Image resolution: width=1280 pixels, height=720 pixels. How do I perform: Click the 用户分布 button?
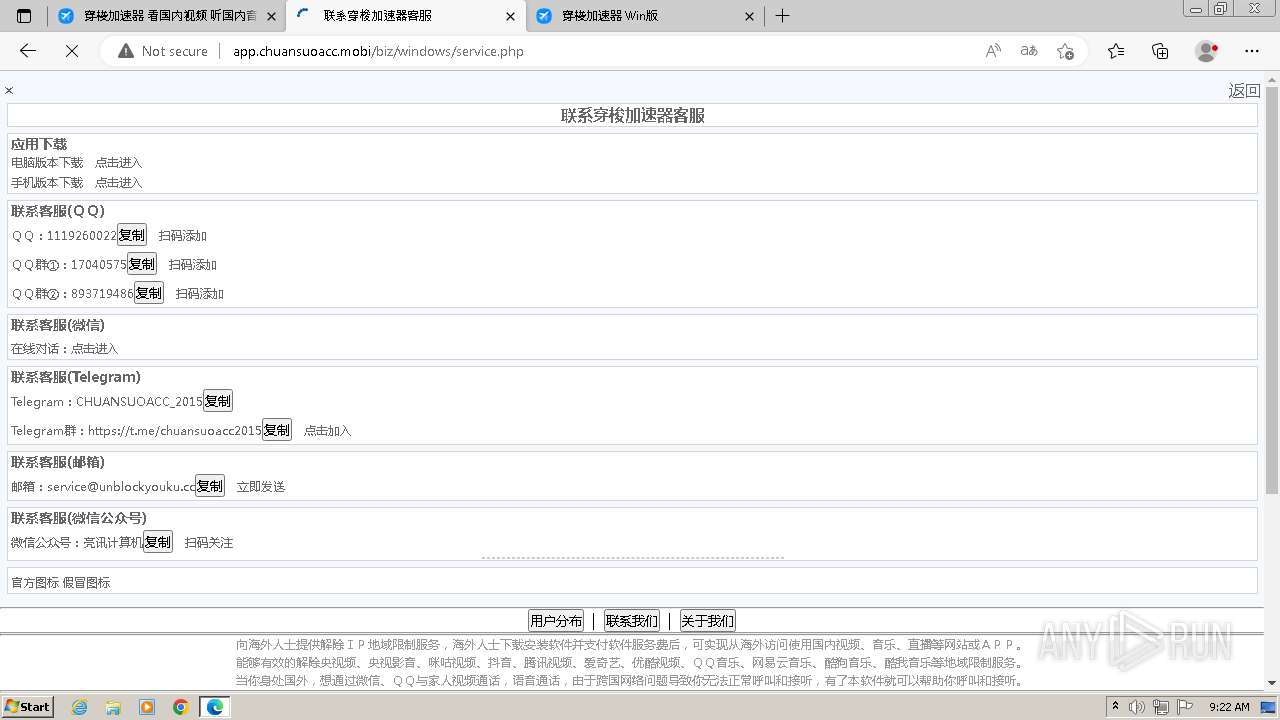pos(556,621)
